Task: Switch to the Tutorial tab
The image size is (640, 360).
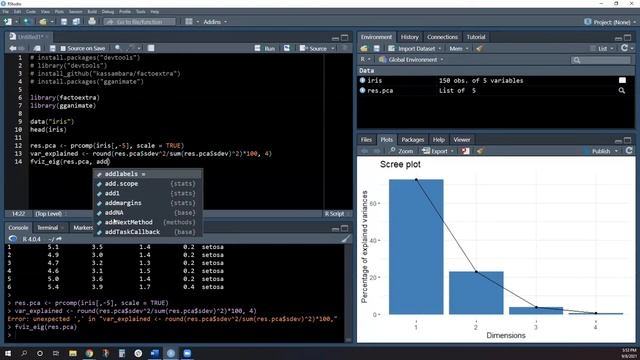Action: (x=476, y=37)
